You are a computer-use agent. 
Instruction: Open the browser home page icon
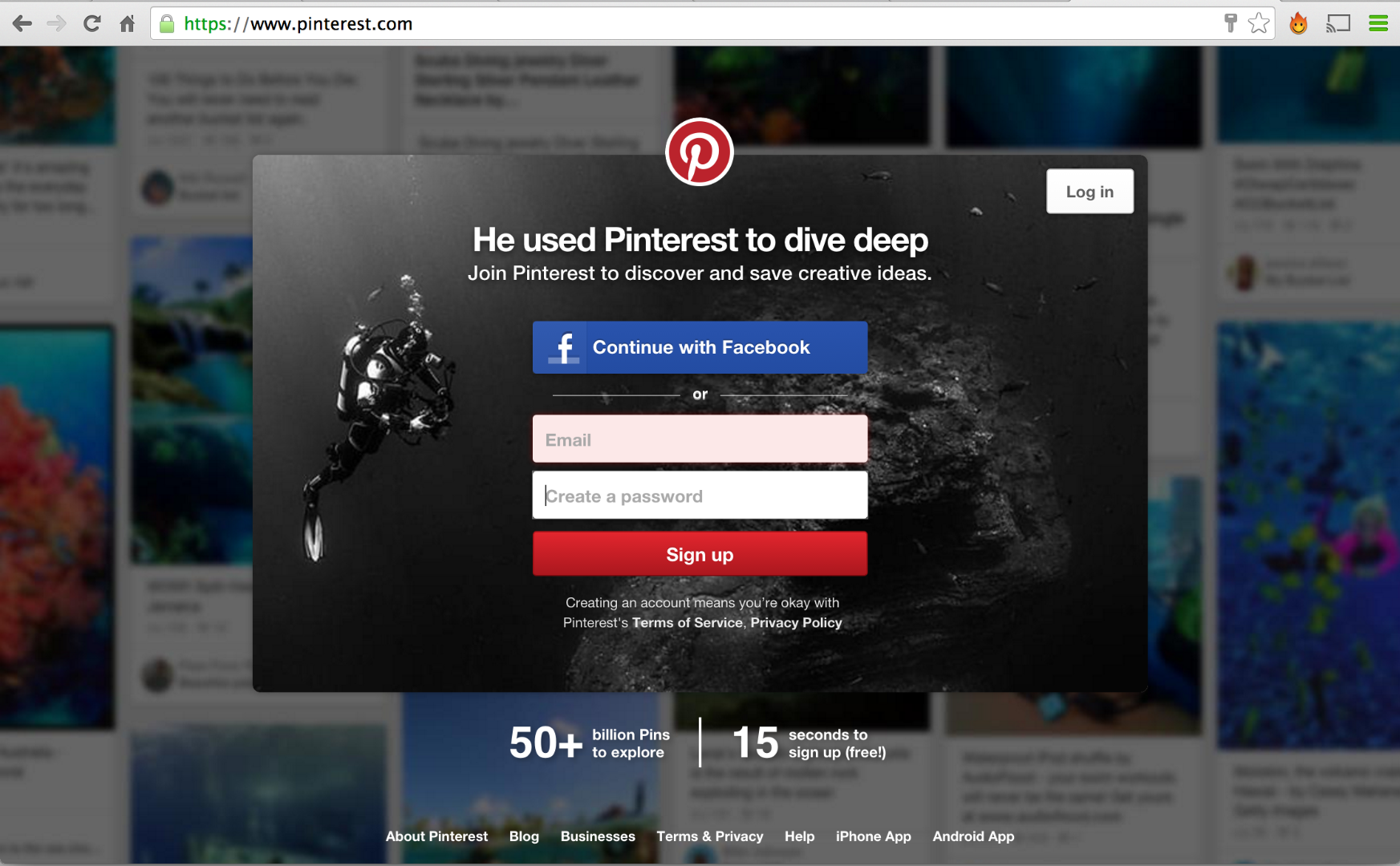point(127,24)
